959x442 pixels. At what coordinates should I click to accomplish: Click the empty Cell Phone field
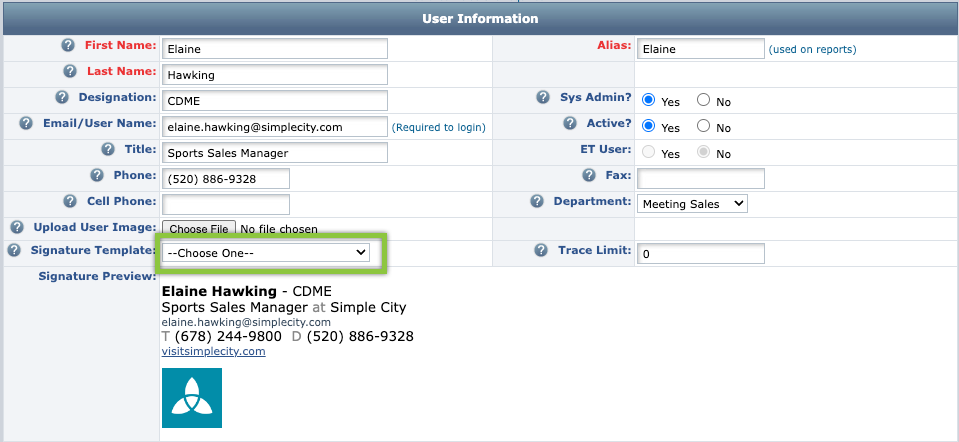226,205
